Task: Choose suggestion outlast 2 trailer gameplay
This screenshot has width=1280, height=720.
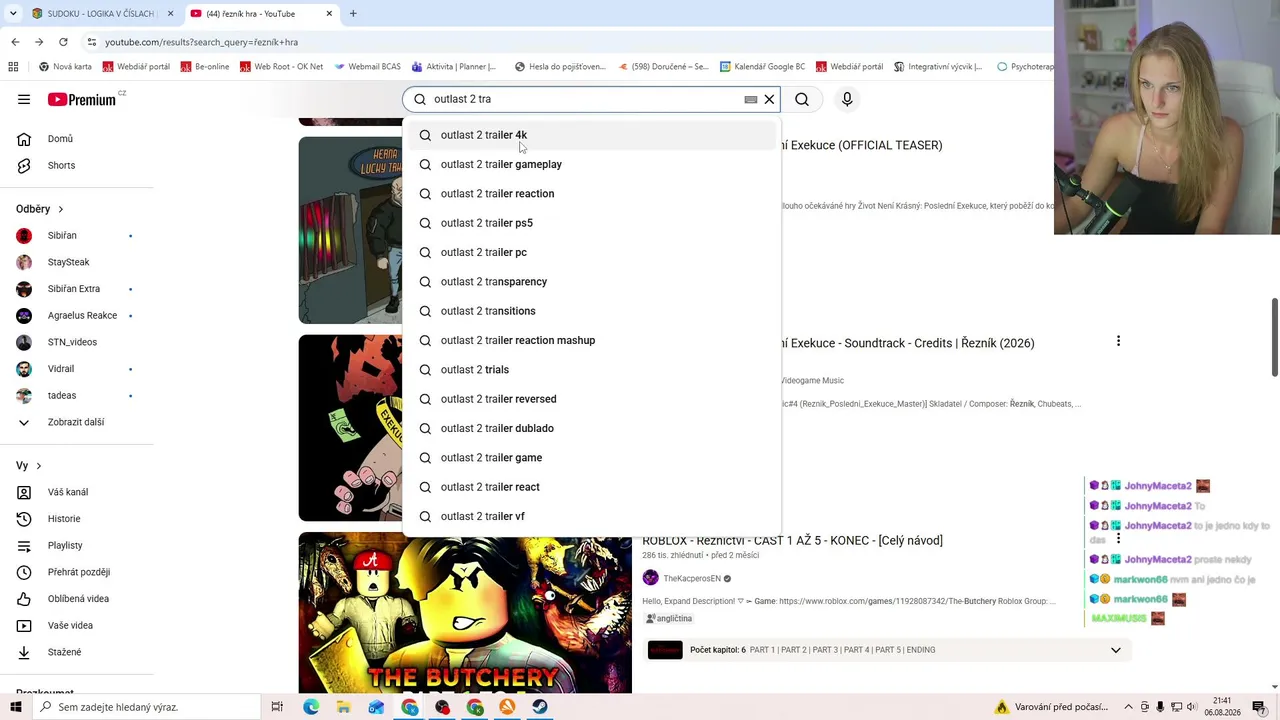Action: pyautogui.click(x=592, y=164)
